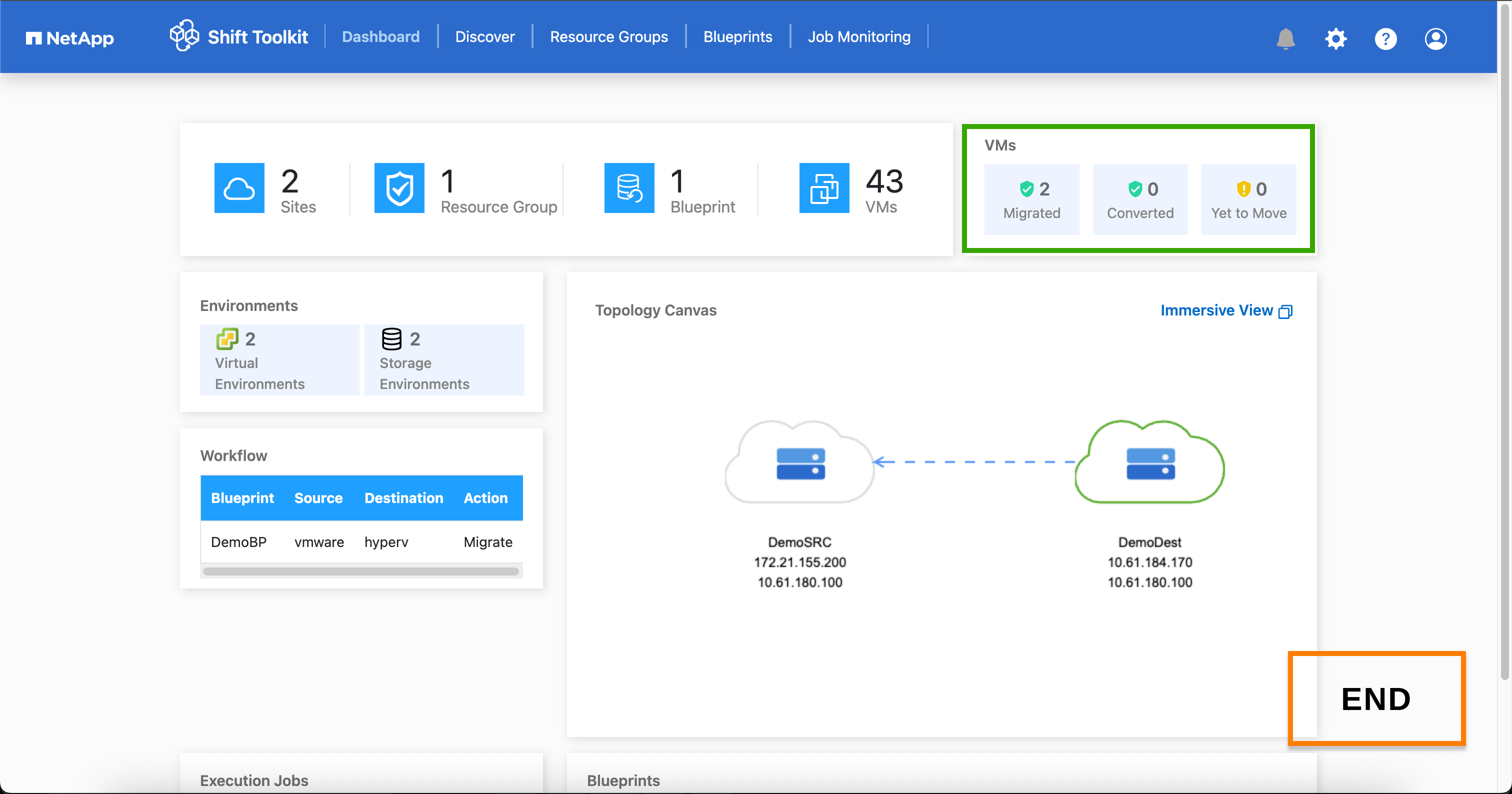Click the Blueprint column header
Viewport: 1512px width, 794px height.
[x=242, y=497]
